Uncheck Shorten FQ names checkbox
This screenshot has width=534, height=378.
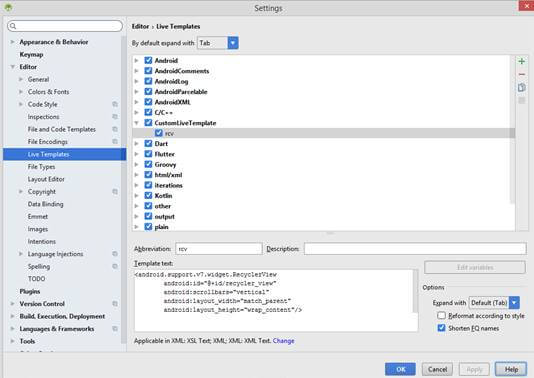coord(441,328)
